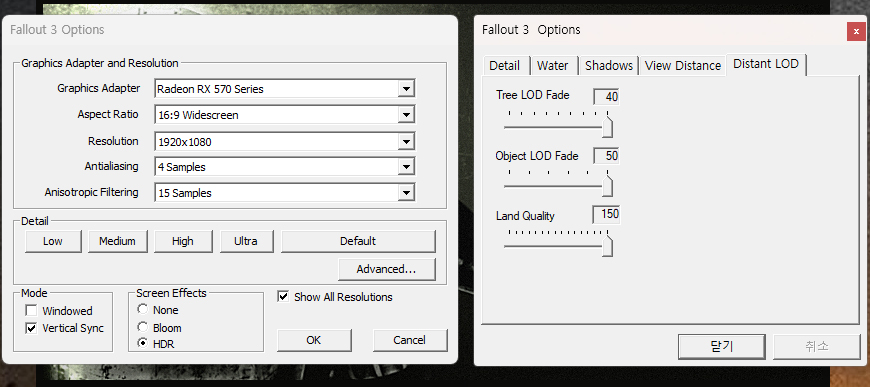Switch to the Detail tab
Screen dimensions: 870x387
click(x=504, y=66)
